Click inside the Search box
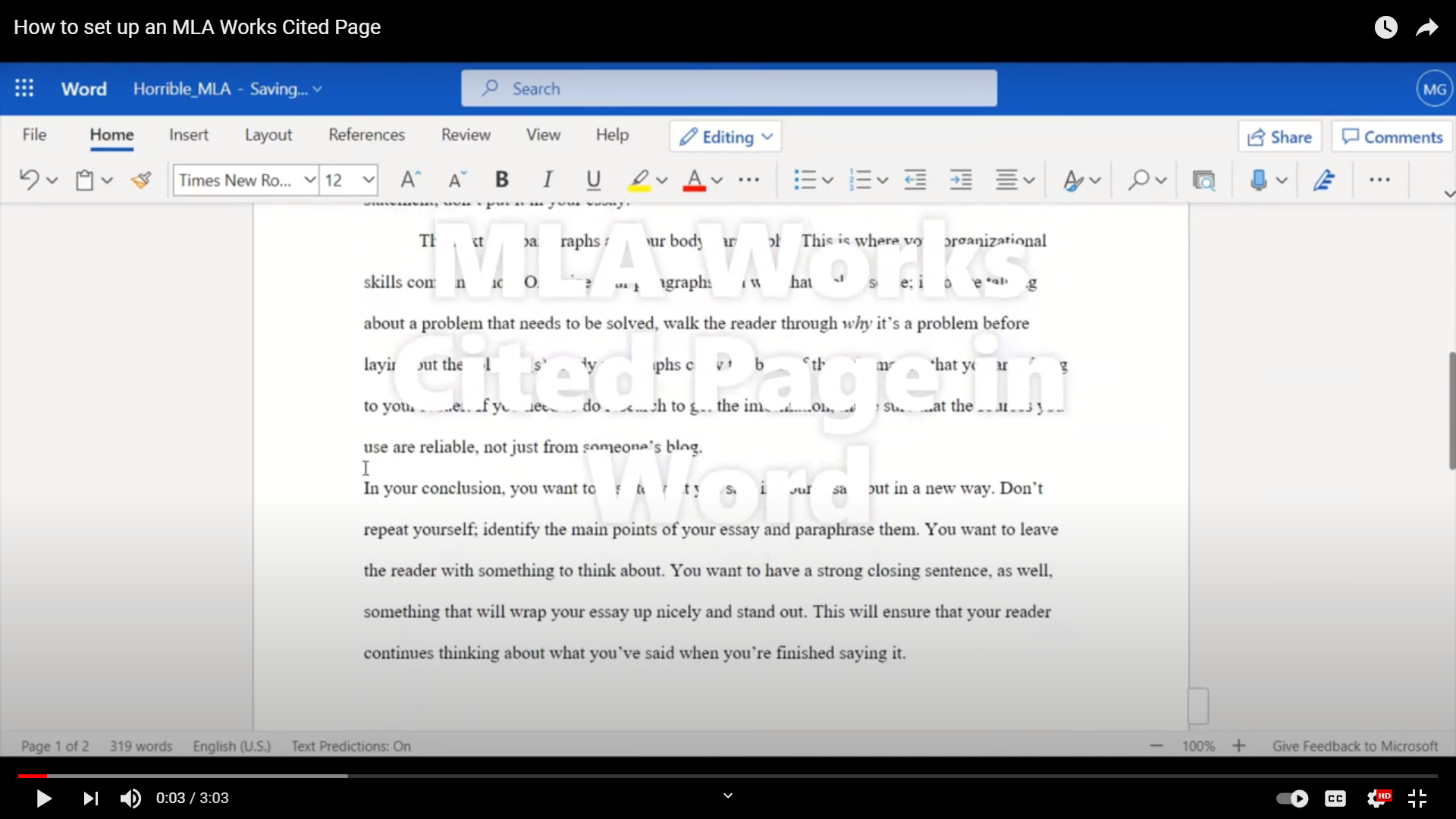Viewport: 1456px width, 819px height. tap(729, 89)
